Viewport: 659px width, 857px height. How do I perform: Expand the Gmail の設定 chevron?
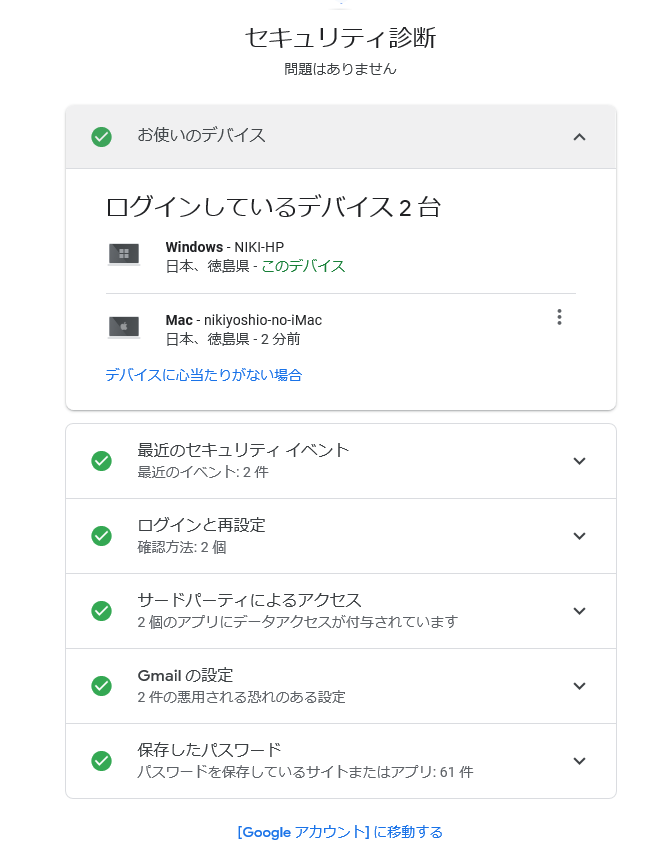[579, 685]
